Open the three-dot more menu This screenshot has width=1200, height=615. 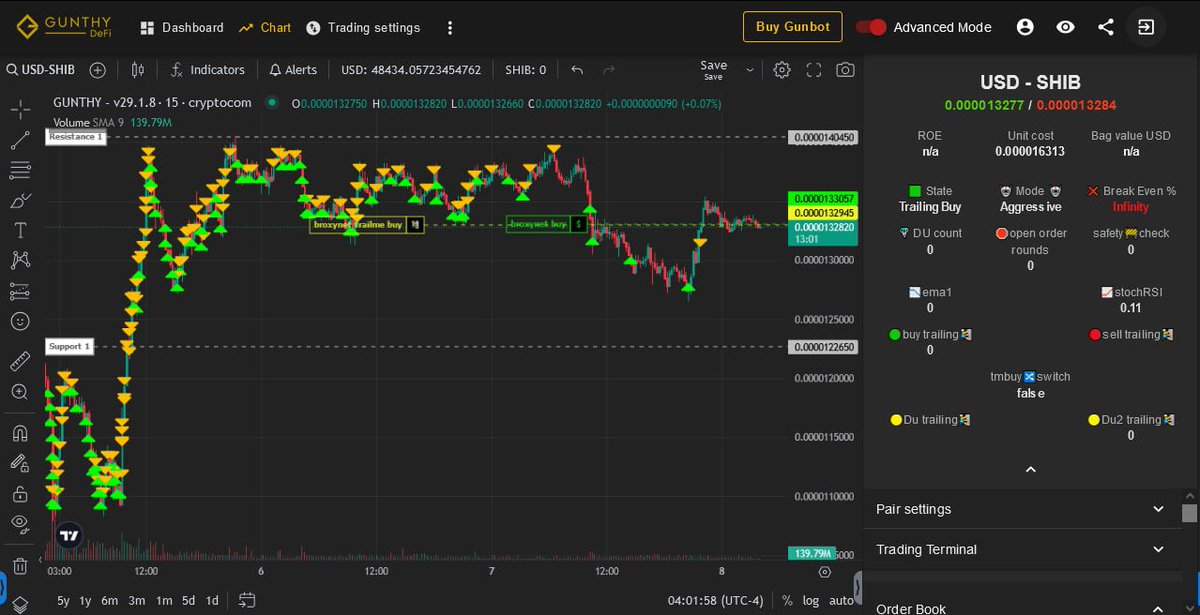pos(450,27)
